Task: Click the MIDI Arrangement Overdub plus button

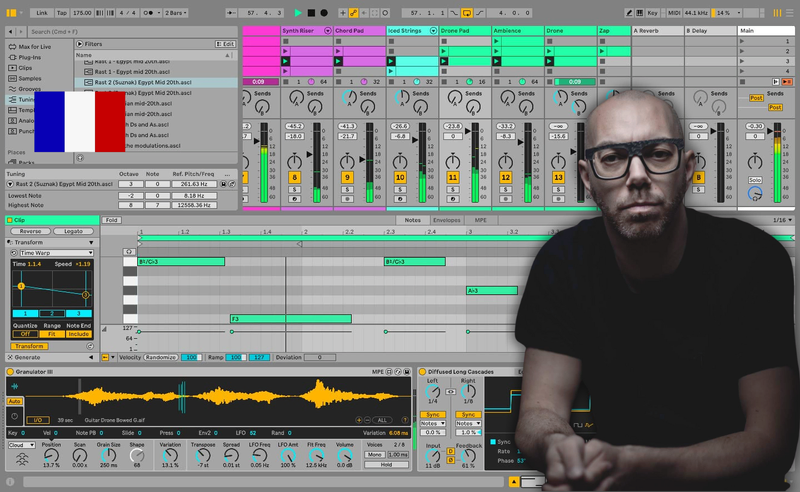Action: coord(342,13)
